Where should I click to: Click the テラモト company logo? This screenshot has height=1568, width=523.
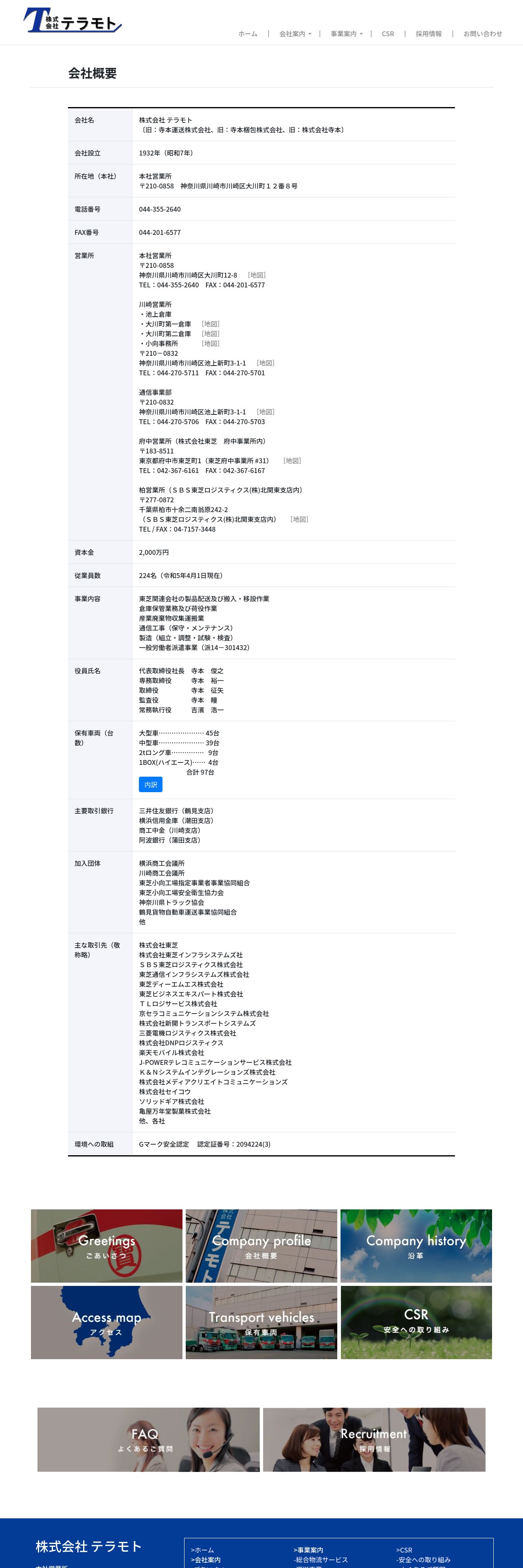(x=73, y=20)
